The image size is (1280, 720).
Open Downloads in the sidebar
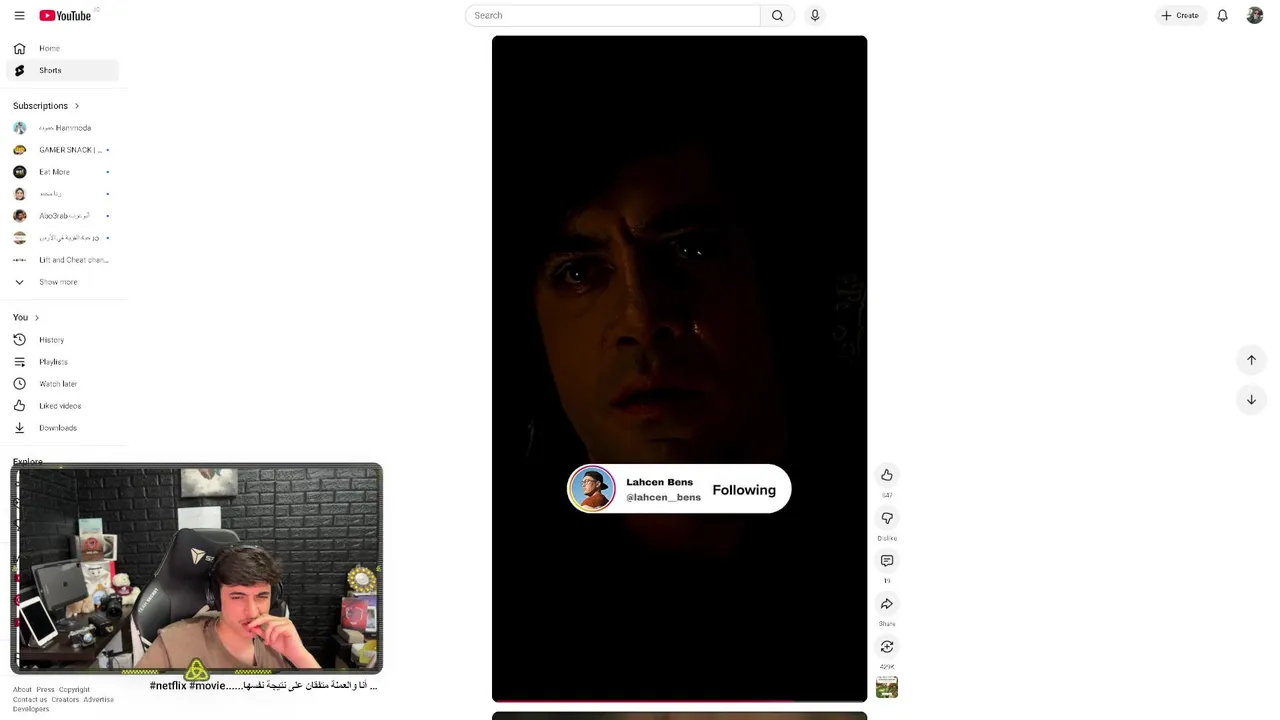62,428
